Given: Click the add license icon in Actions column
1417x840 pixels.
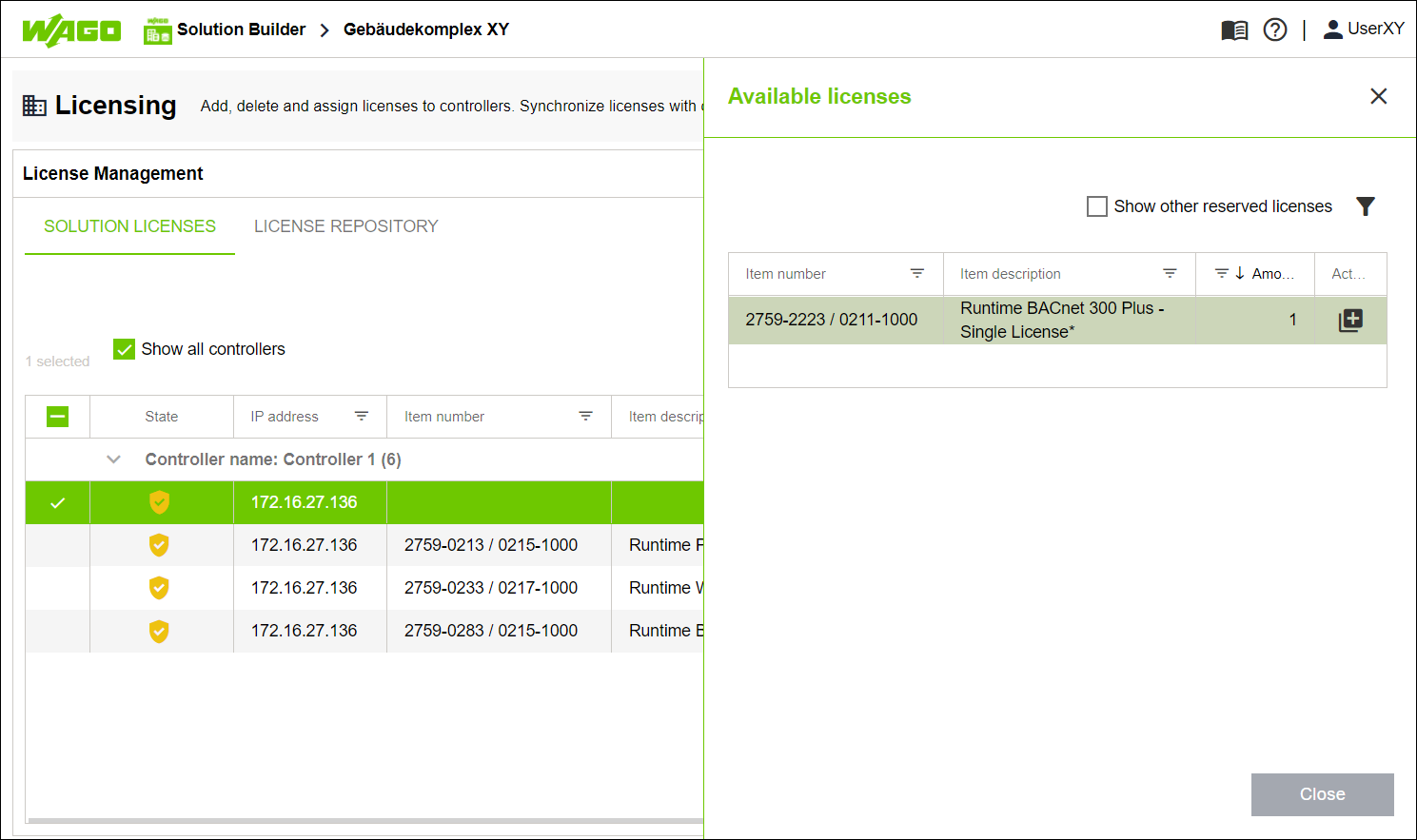Looking at the screenshot, I should (1350, 321).
